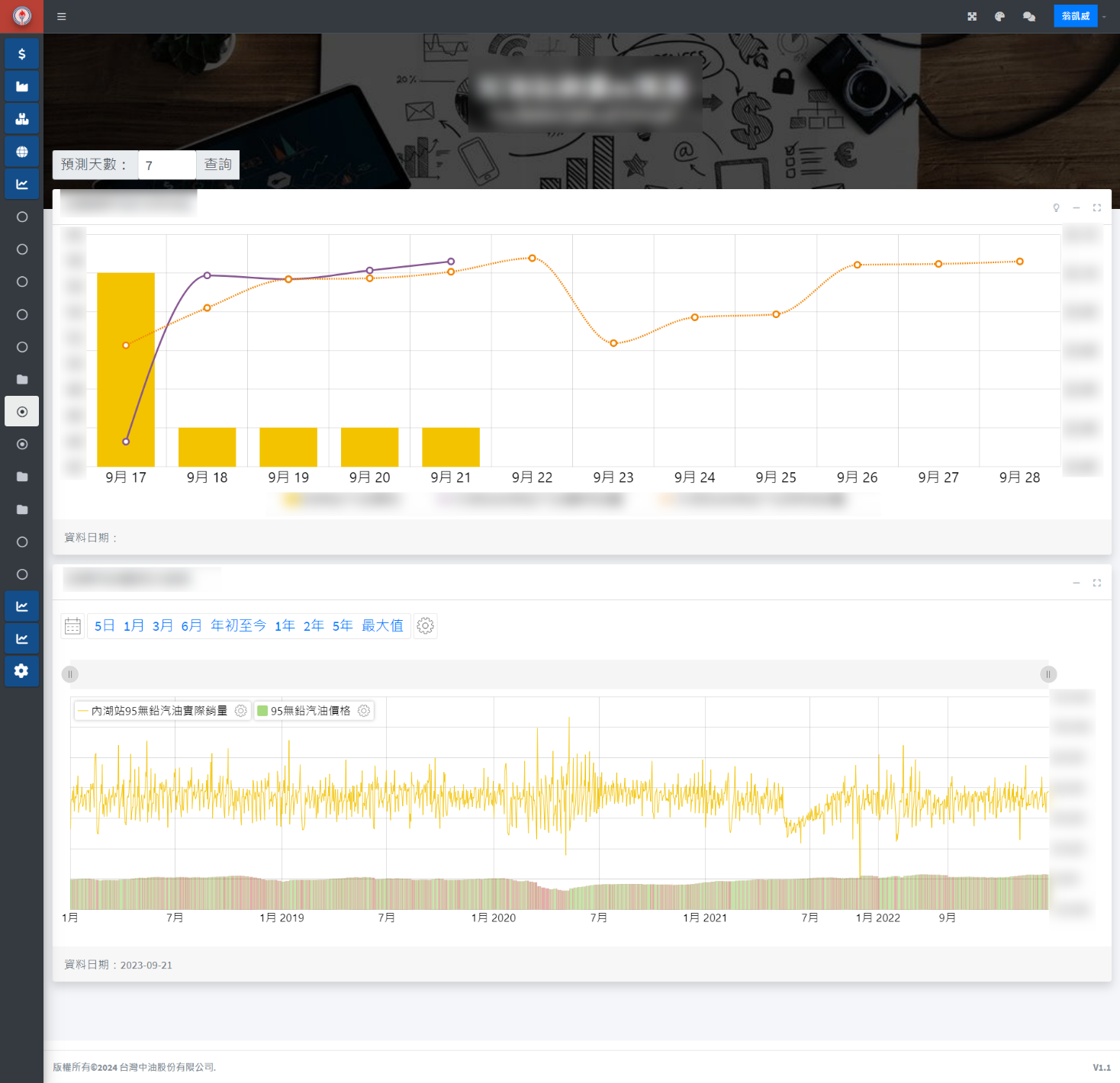Screen dimensions: 1120x1083
Task: Click the orange data point at 9月 23
Action: pos(613,343)
